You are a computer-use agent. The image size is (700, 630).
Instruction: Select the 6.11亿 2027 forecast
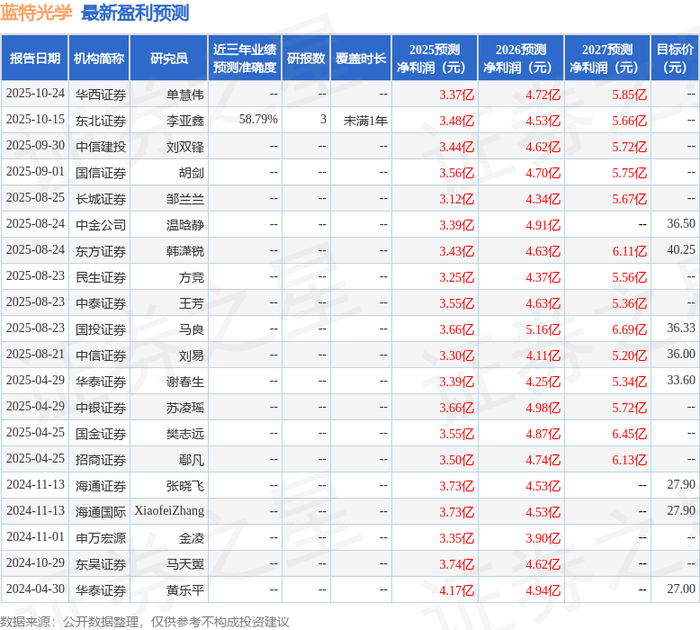[629, 251]
